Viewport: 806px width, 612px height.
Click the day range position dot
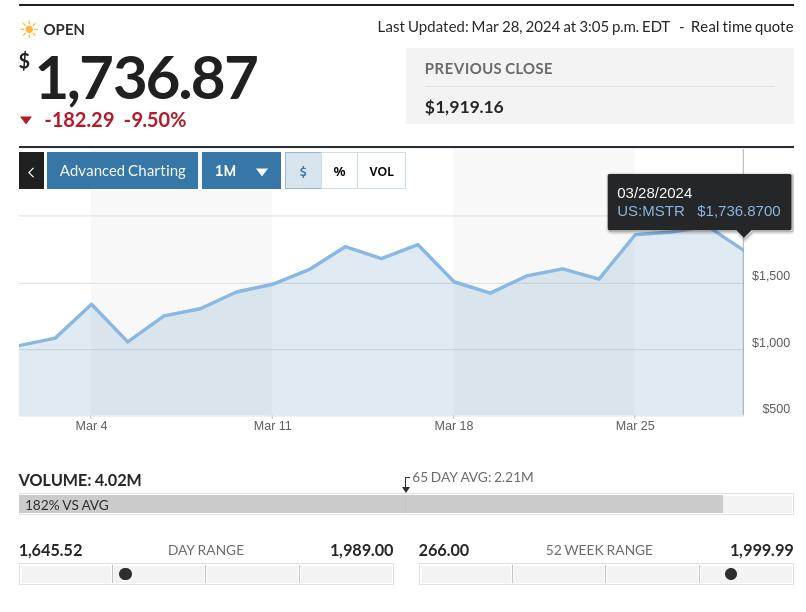[125, 574]
